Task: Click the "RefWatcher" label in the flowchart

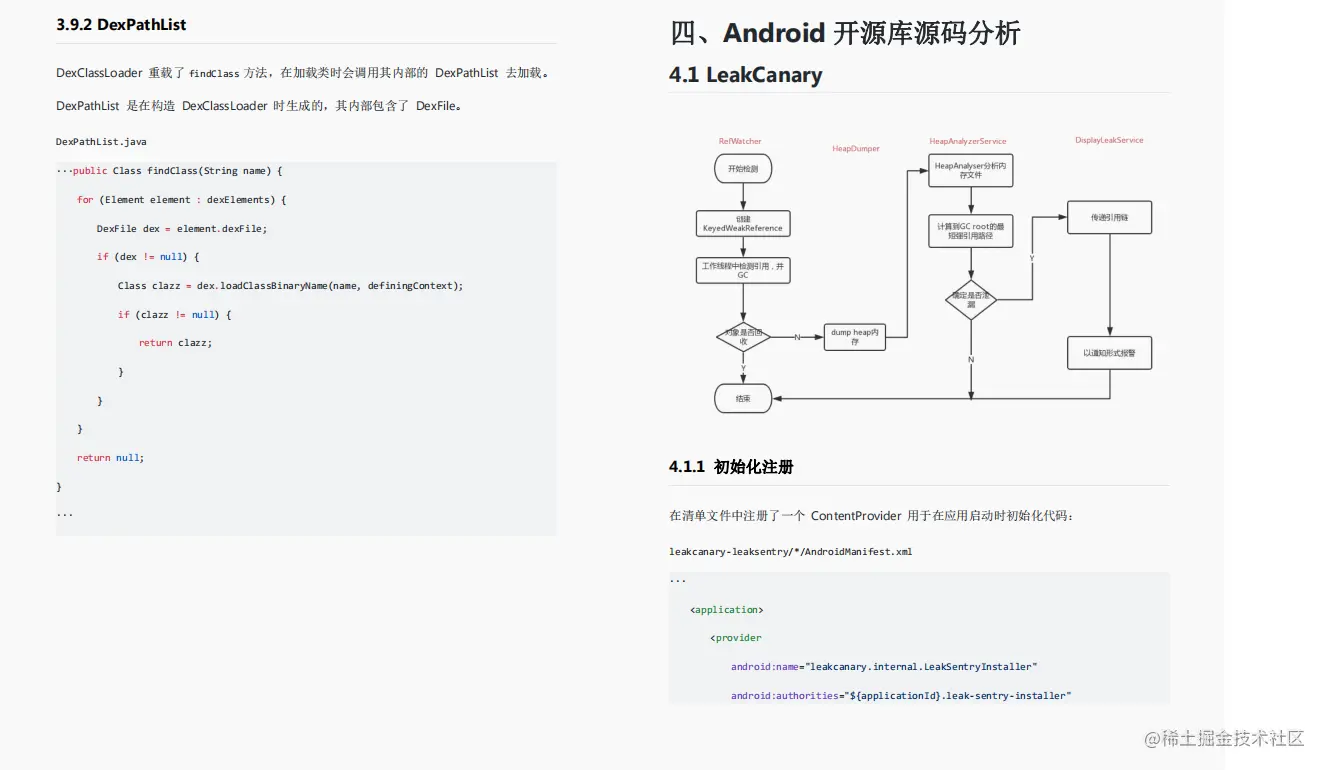Action: [740, 141]
